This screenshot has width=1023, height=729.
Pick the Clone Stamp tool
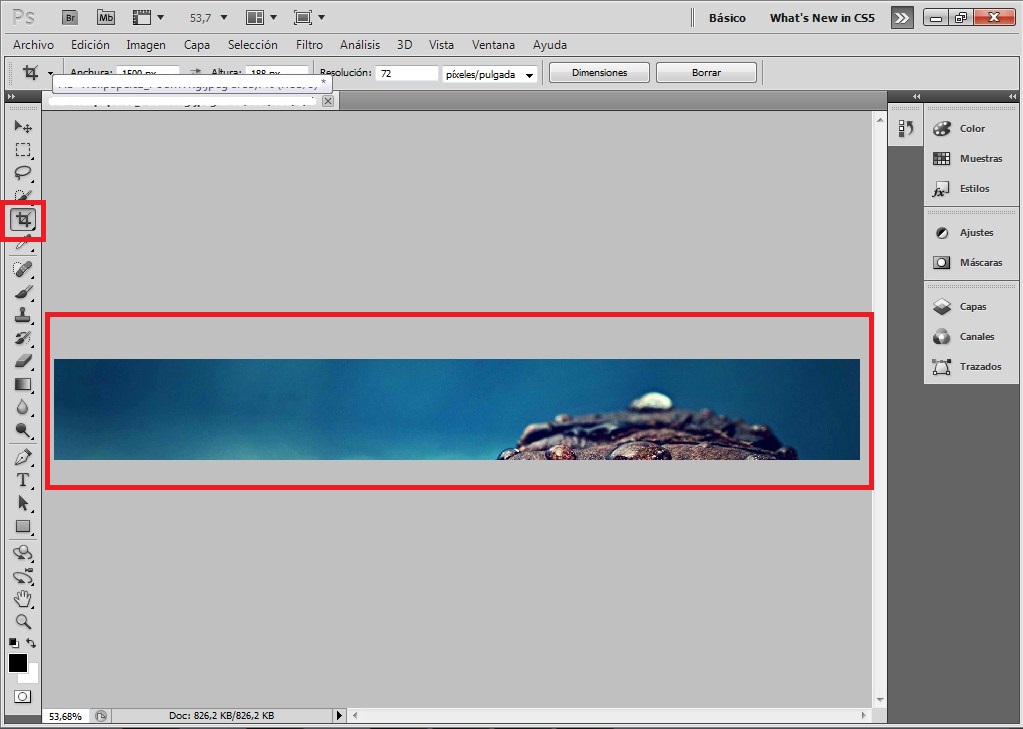[23, 315]
